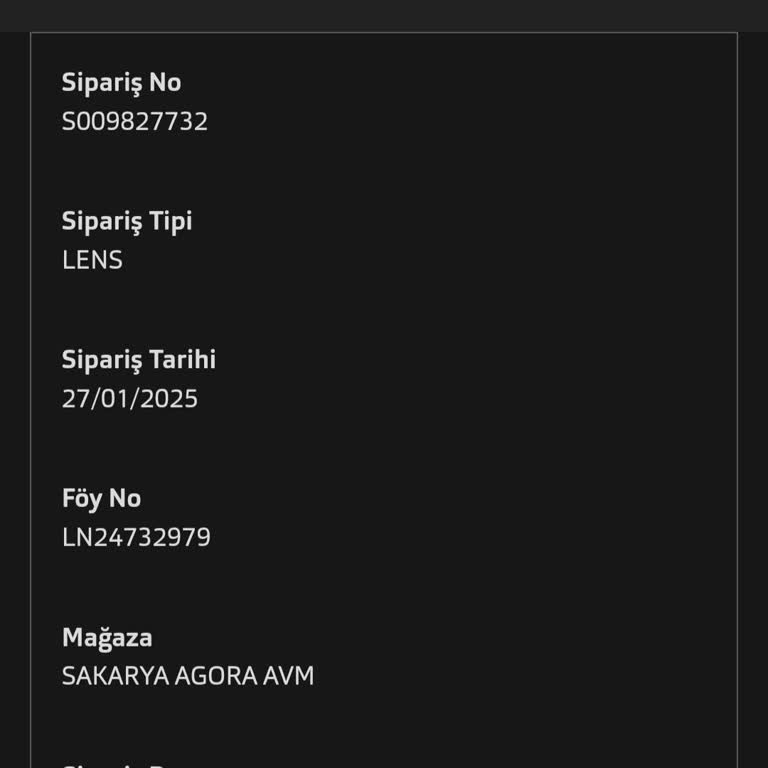Image resolution: width=768 pixels, height=768 pixels.
Task: Click the word "Föy"
Action: (x=82, y=498)
